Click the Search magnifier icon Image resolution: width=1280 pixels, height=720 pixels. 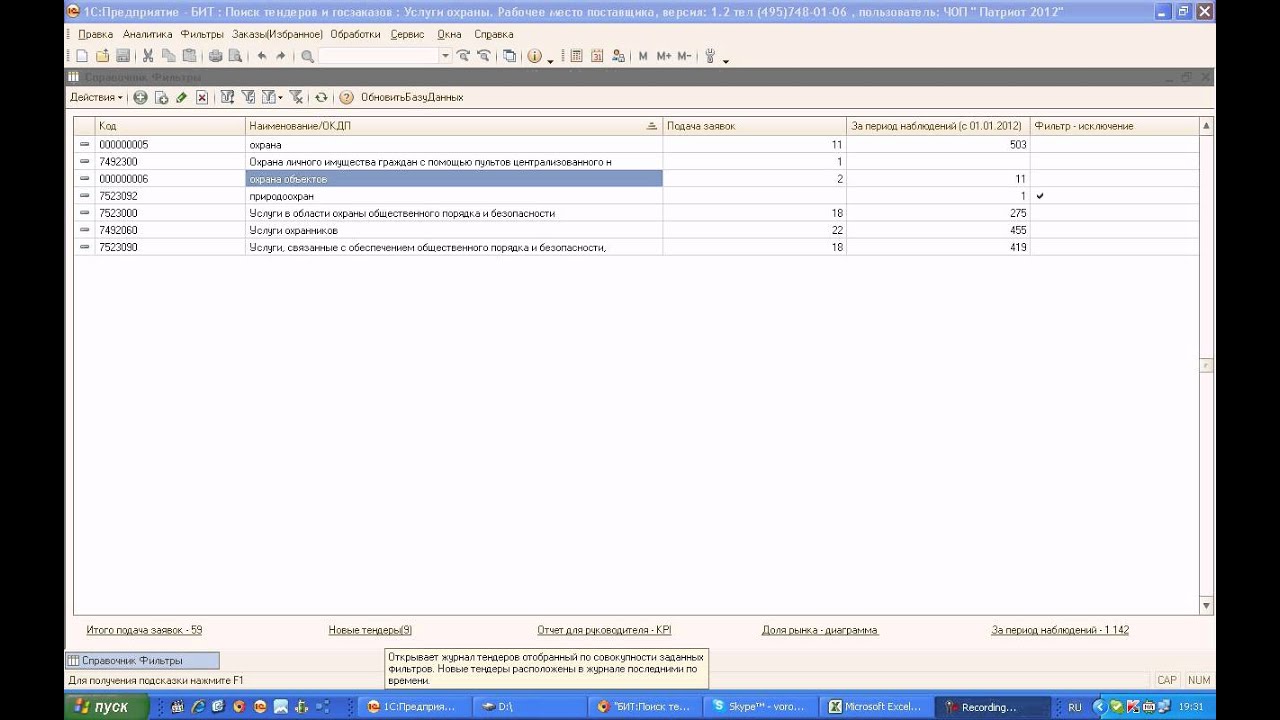coord(307,56)
